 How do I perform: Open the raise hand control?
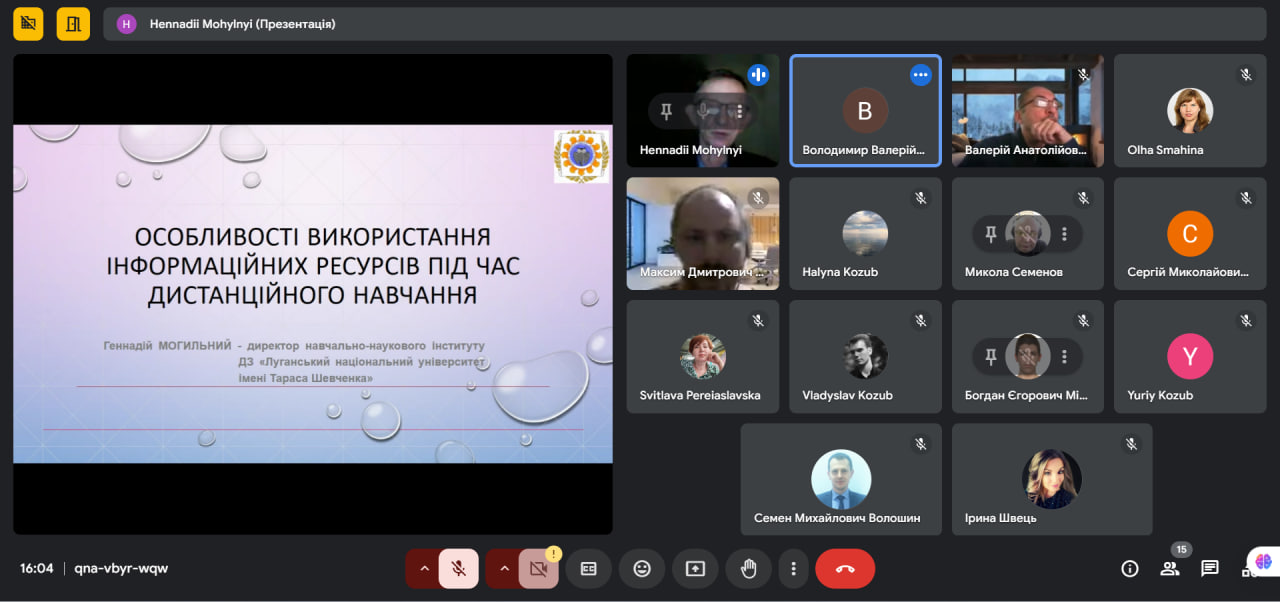click(x=748, y=568)
